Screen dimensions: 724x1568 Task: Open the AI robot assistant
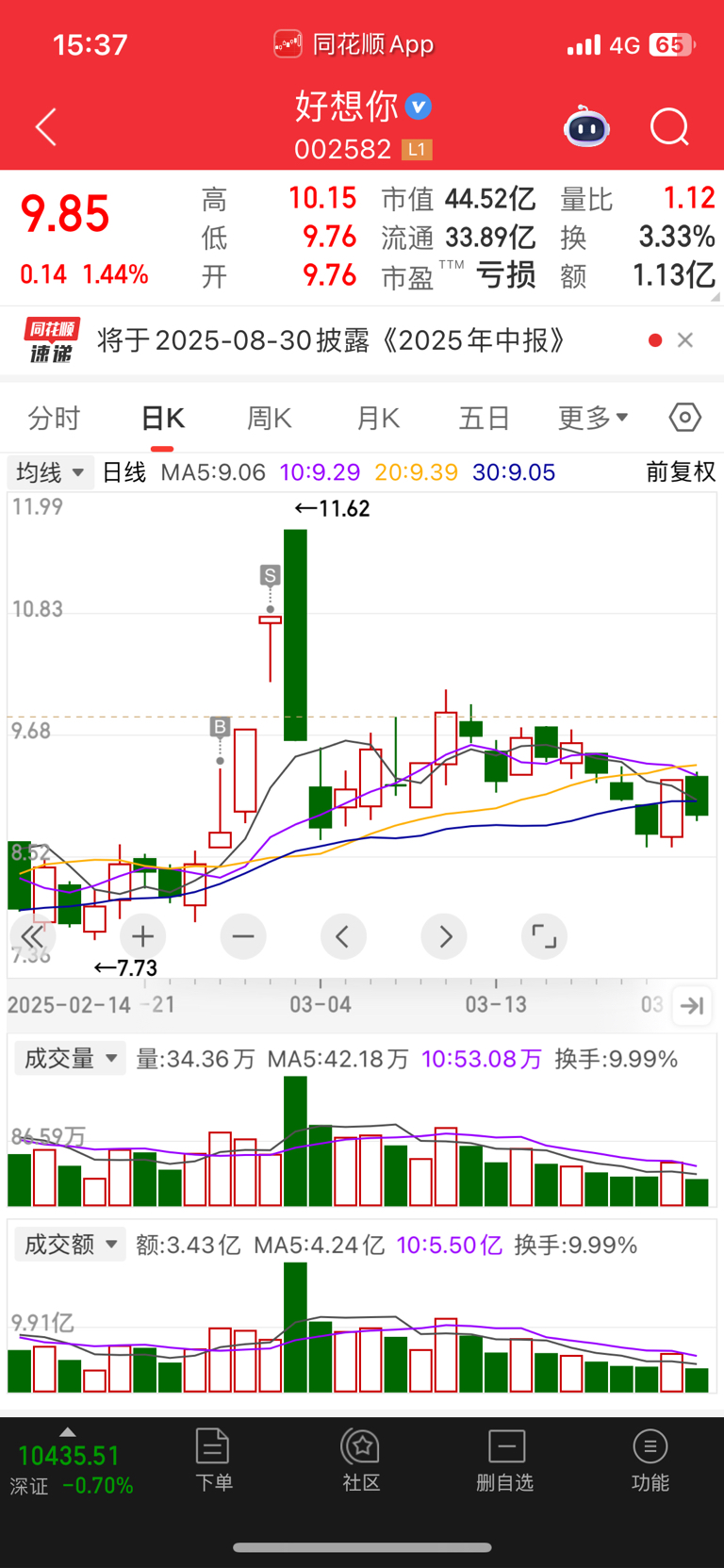pos(586,126)
